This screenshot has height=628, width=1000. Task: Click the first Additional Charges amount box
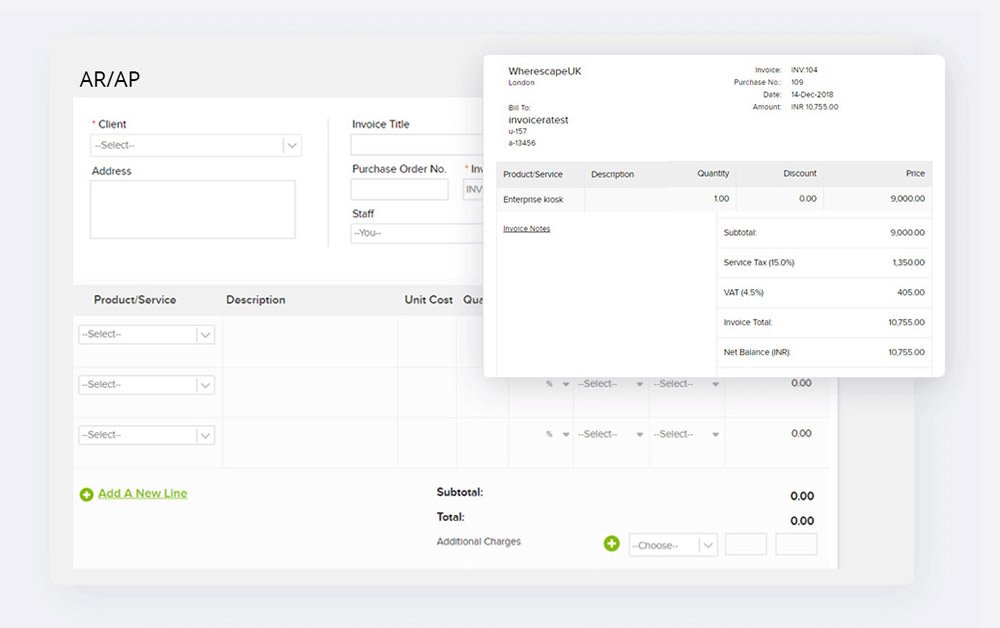[746, 544]
